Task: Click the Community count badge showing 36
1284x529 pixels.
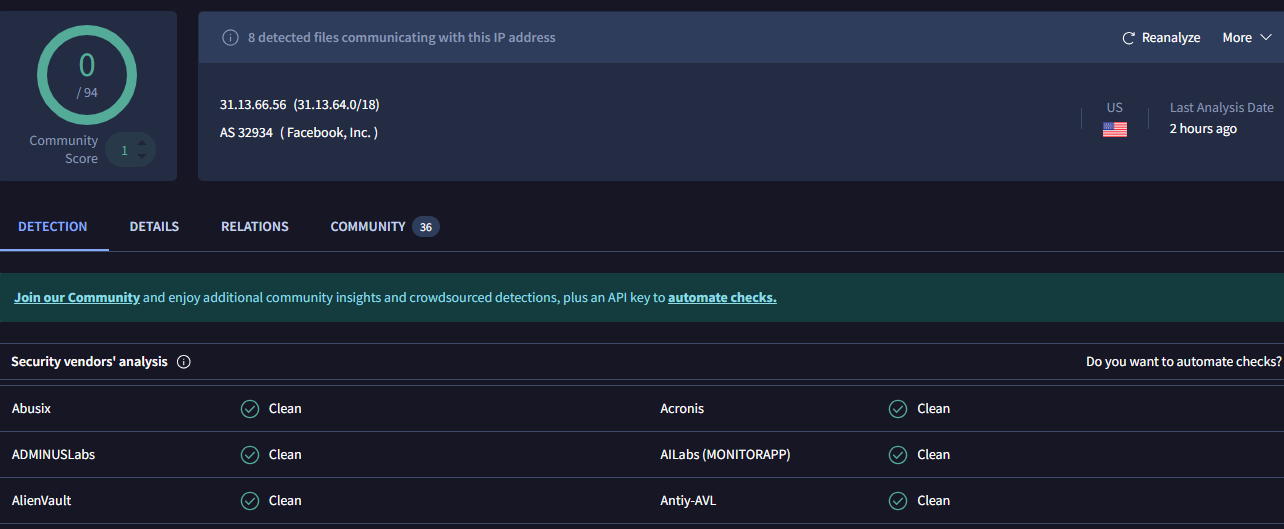Action: (x=426, y=227)
